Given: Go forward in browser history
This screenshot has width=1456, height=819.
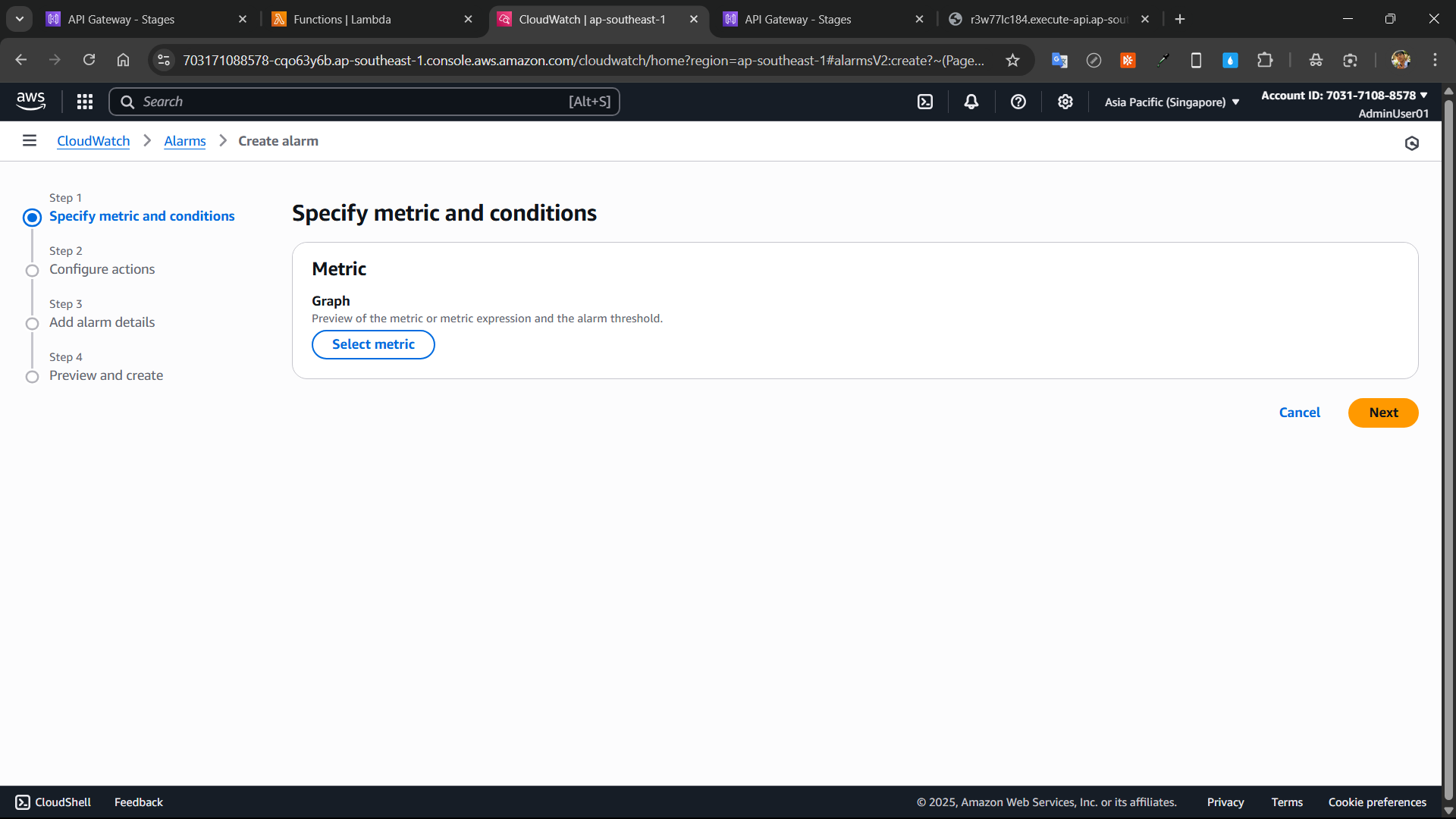Looking at the screenshot, I should coord(55,60).
